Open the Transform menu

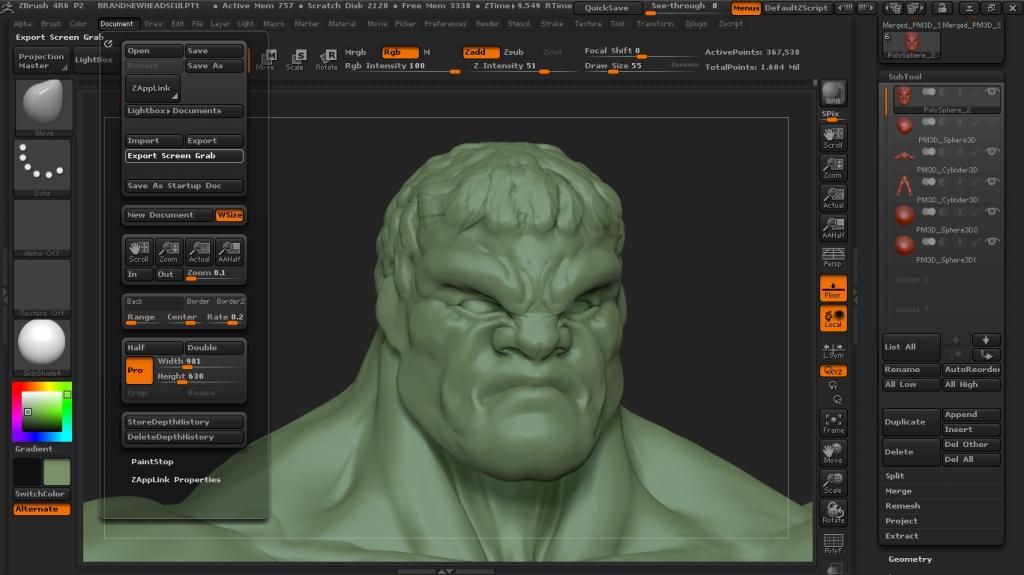point(655,24)
